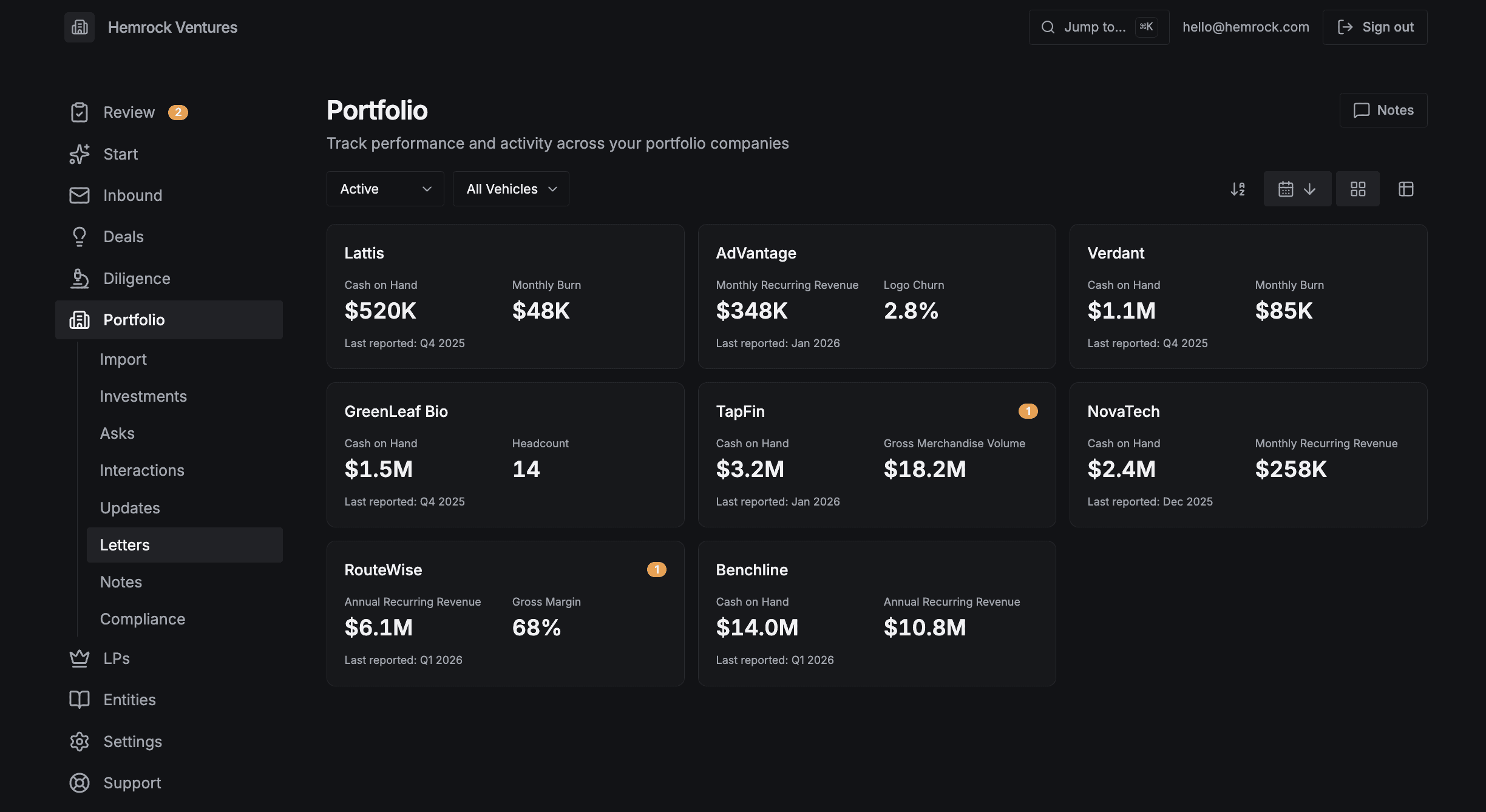Toggle sort by date descending
This screenshot has width=1486, height=812.
point(1298,189)
